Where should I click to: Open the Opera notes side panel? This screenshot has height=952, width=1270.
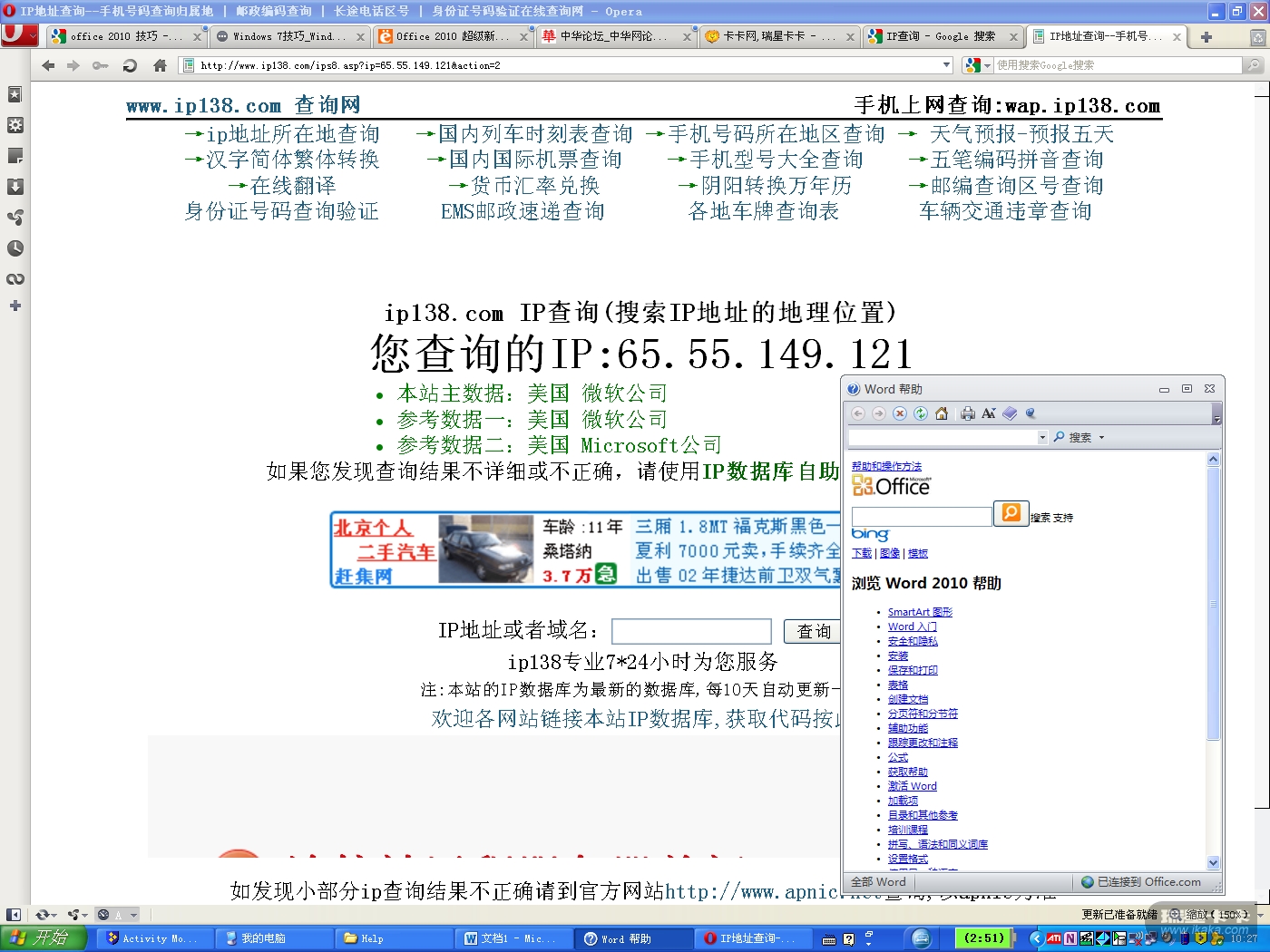15,156
